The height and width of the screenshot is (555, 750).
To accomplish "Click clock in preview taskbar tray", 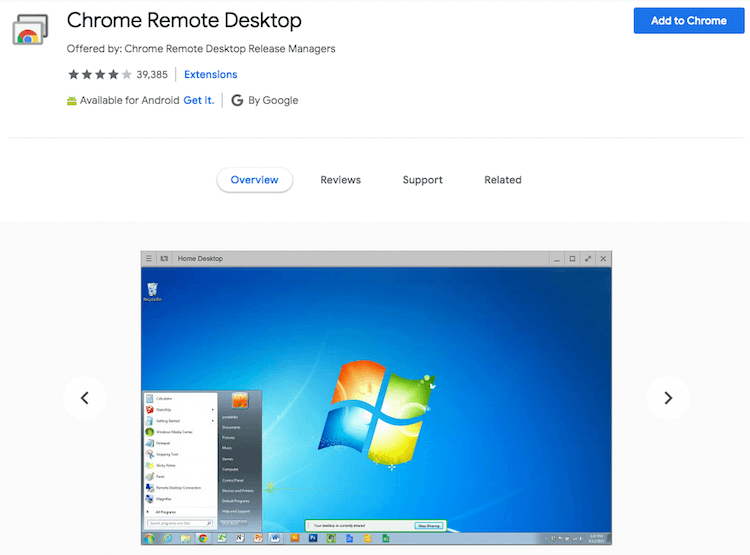I will (596, 538).
